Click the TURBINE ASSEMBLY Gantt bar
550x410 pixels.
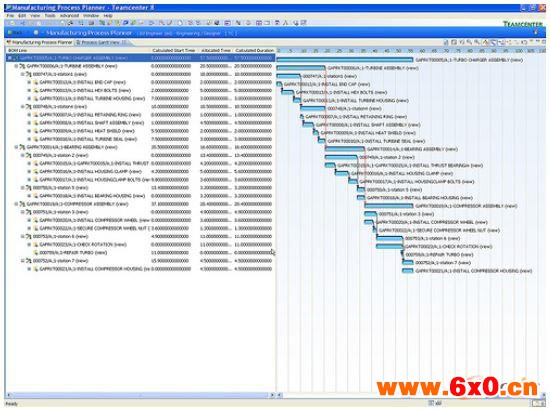(301, 68)
